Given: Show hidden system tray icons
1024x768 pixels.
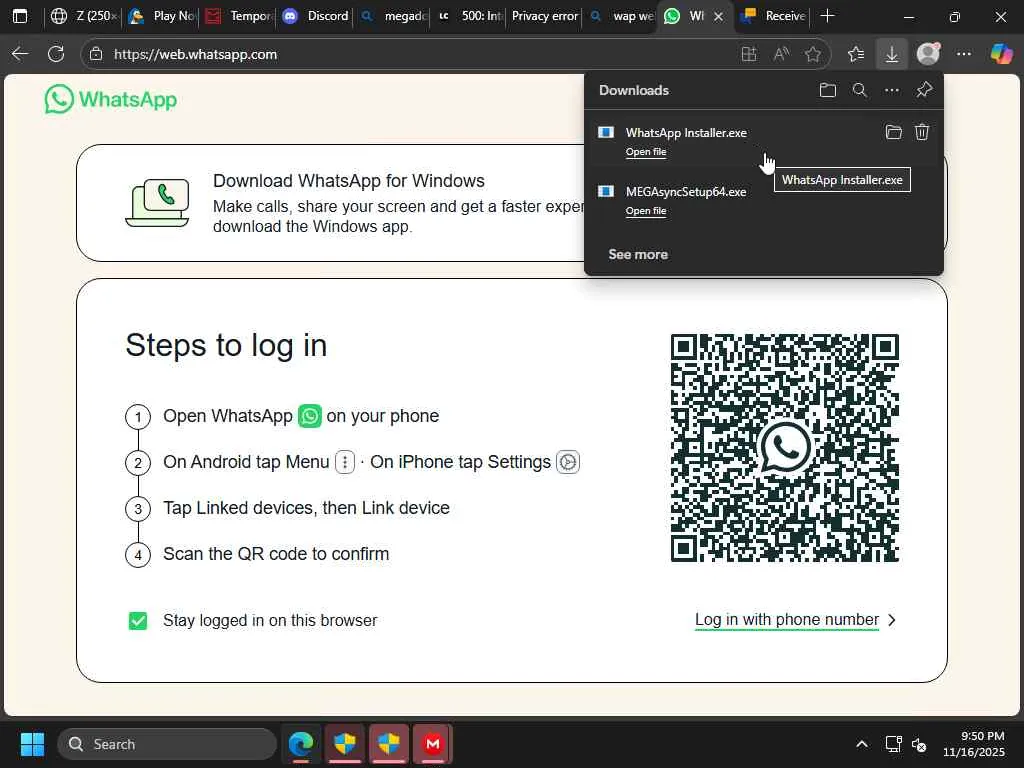Looking at the screenshot, I should [x=862, y=744].
